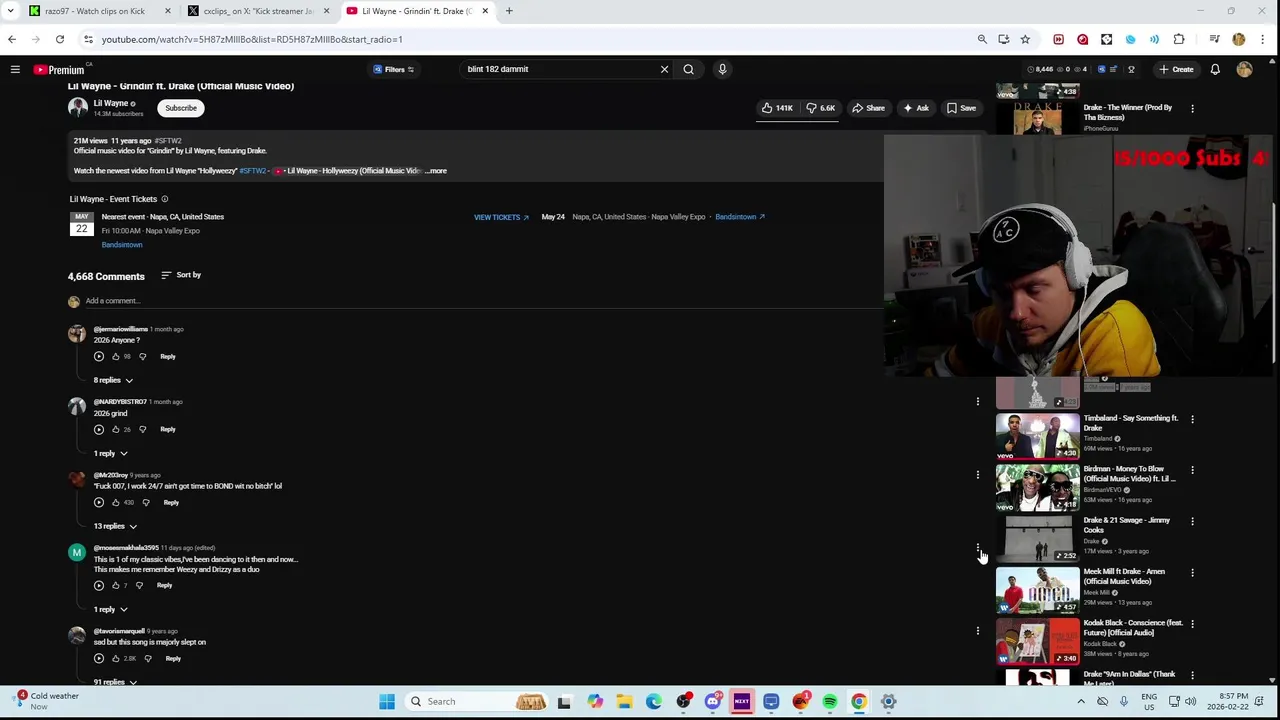The height and width of the screenshot is (720, 1280).
Task: Reply to tavorismarquell's comment
Action: 173,658
